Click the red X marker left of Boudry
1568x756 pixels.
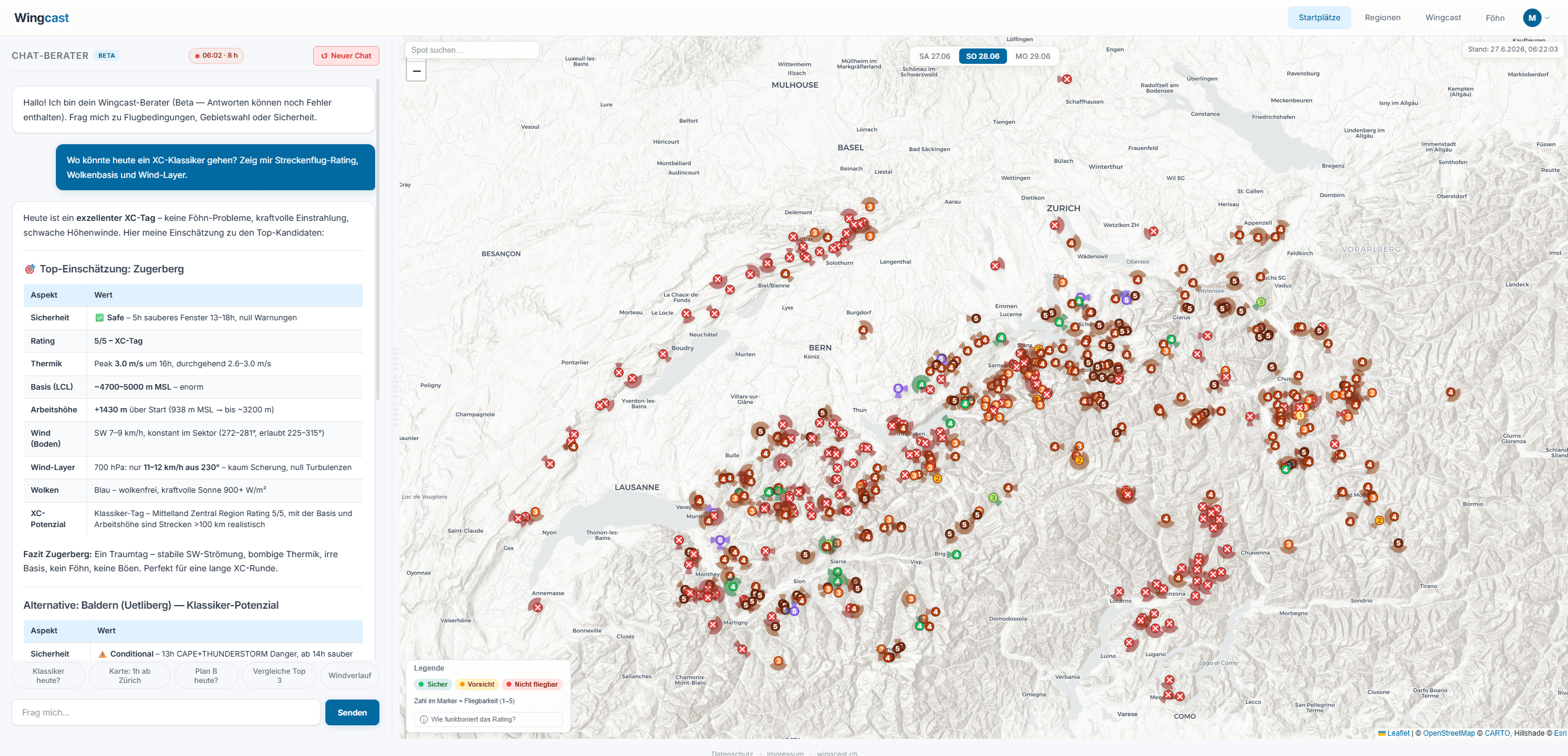point(663,354)
